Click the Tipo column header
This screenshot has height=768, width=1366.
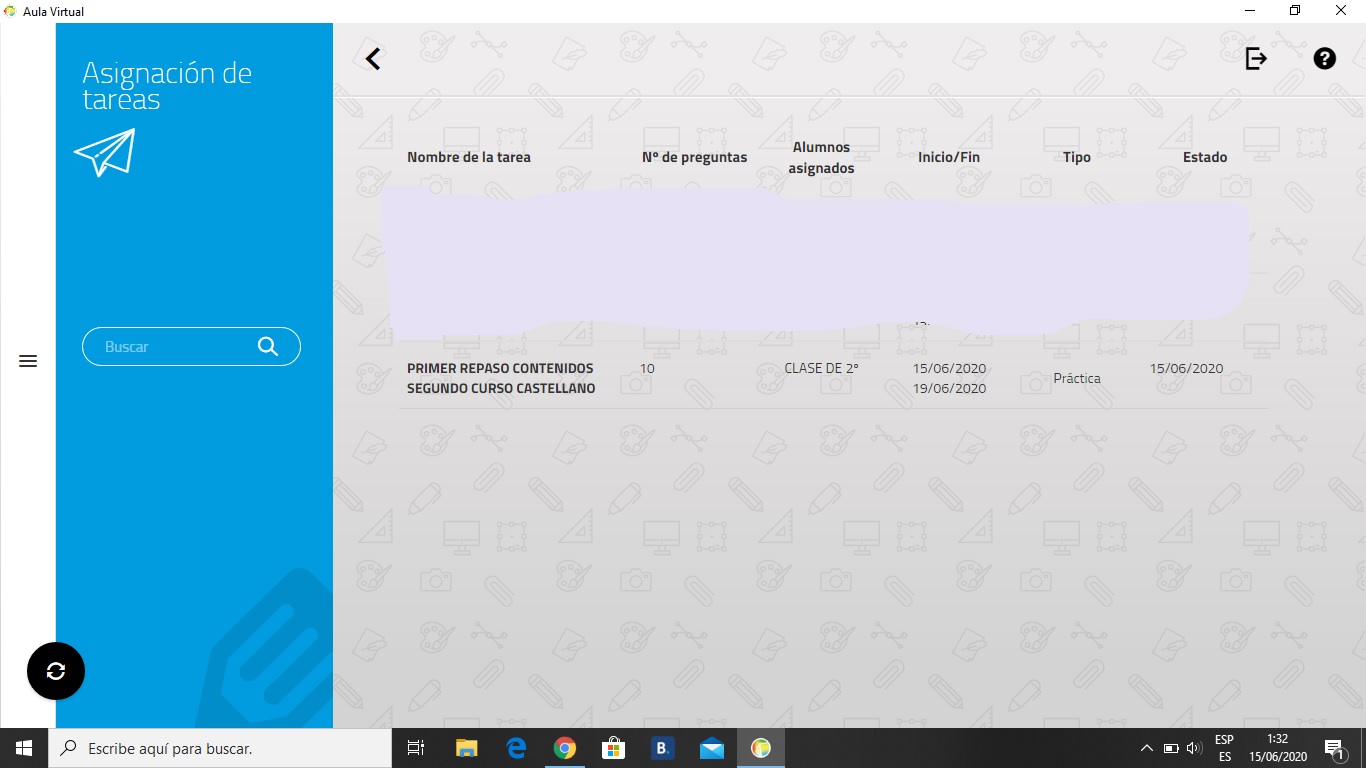(x=1076, y=157)
